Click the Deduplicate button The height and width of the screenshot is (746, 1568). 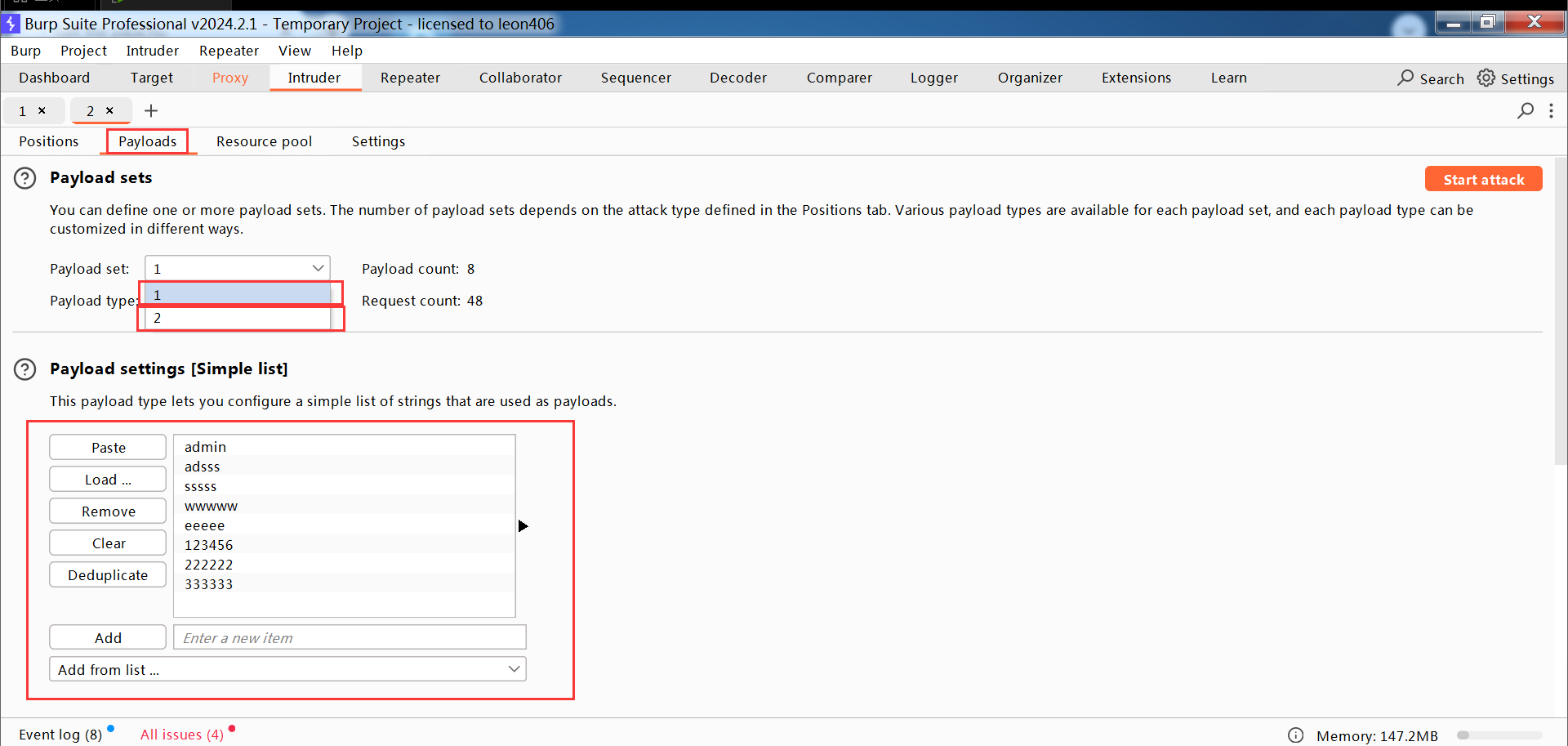tap(108, 575)
